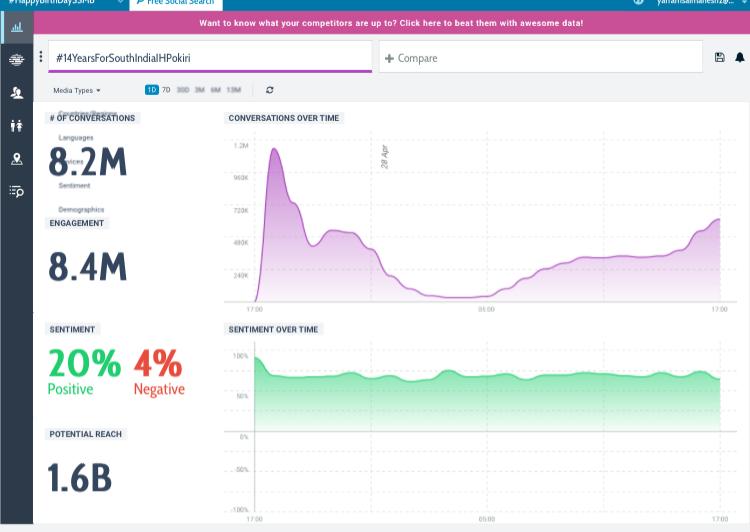Select the 1D time range
Screen dimensions: 750x532
(x=152, y=90)
